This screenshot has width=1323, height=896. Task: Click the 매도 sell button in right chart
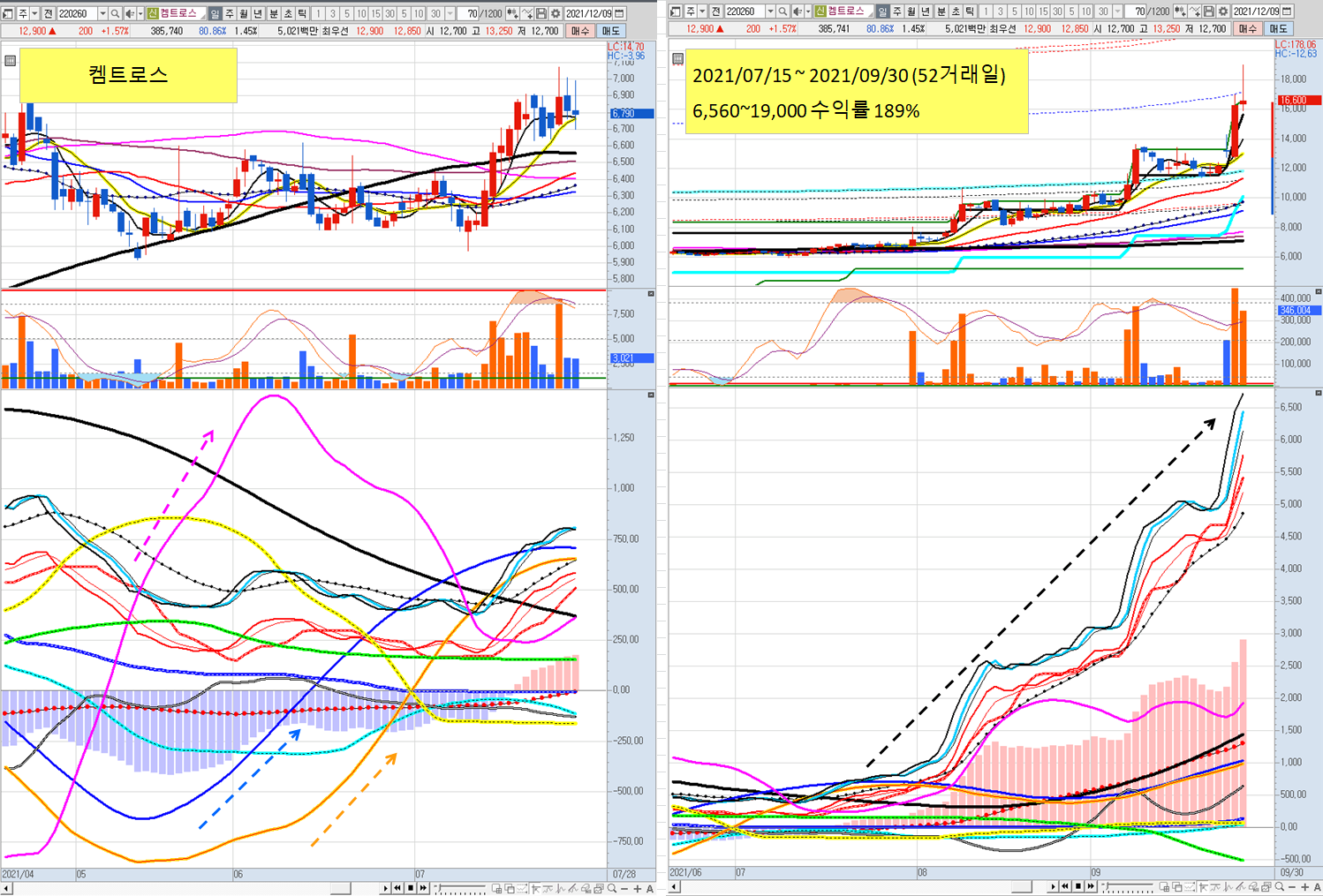click(x=1278, y=29)
